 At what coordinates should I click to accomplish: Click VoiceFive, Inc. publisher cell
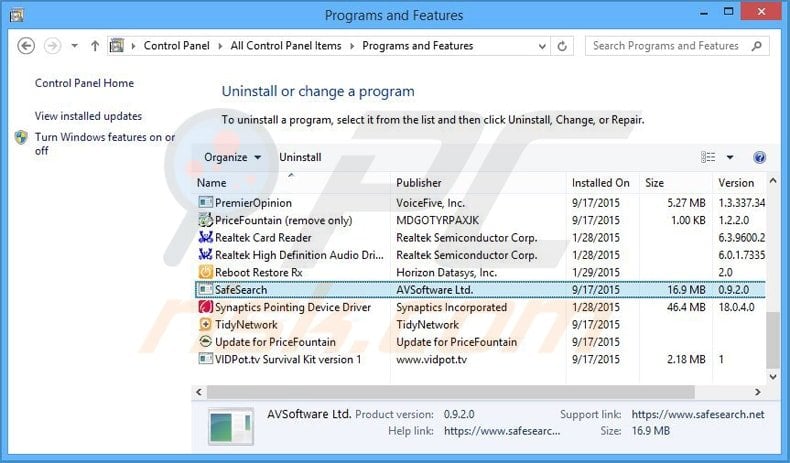pos(431,203)
